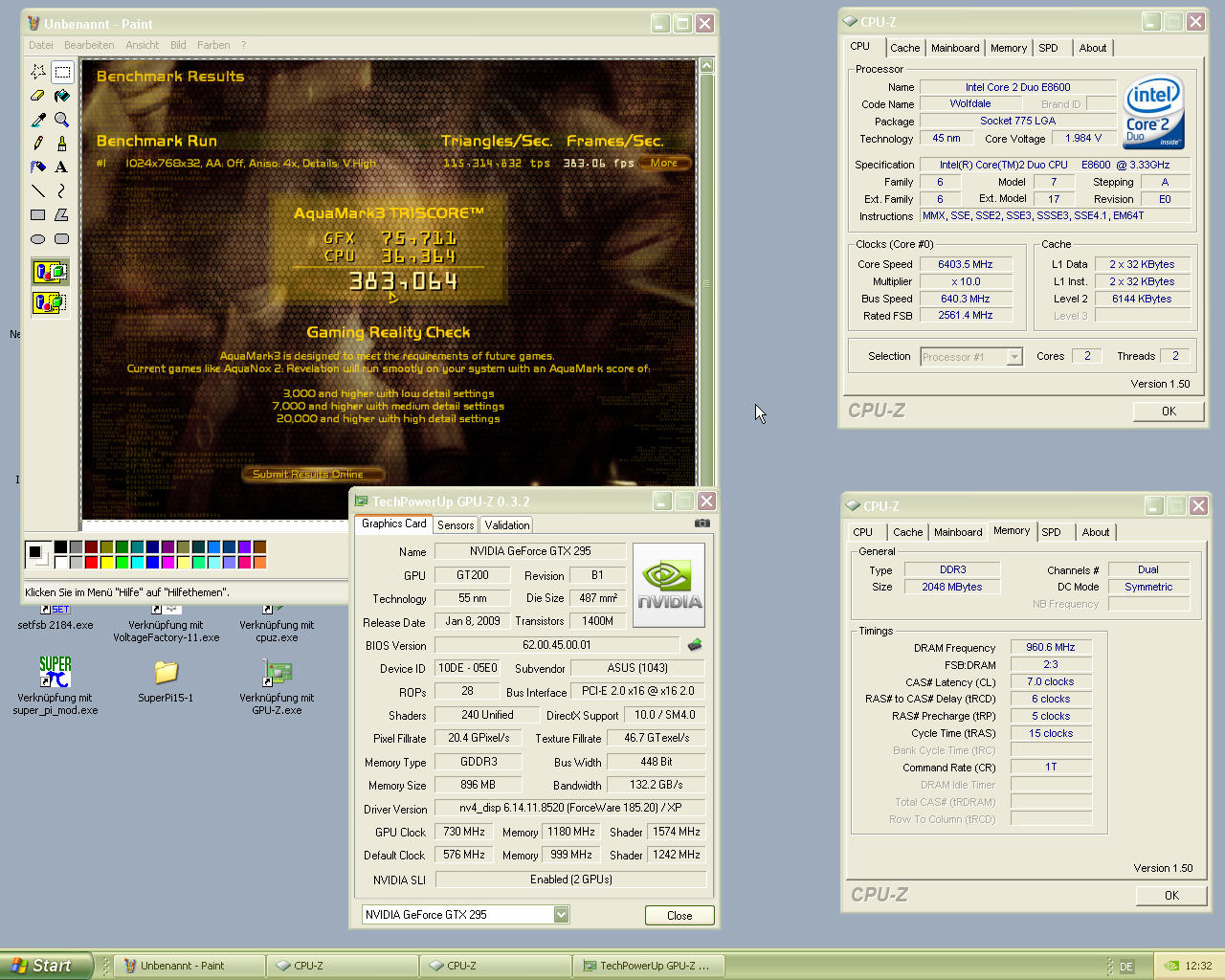
Task: Select the Free-Form Select tool in Paint
Action: pos(38,72)
